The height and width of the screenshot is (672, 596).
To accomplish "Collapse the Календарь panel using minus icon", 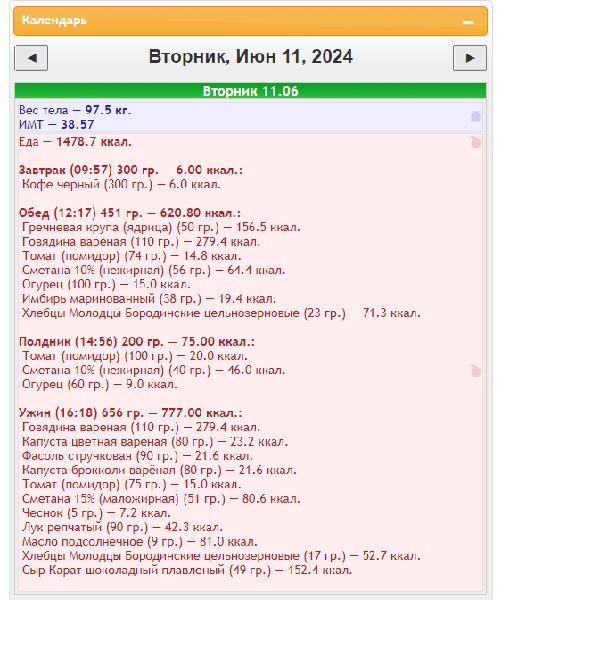I will (468, 22).
